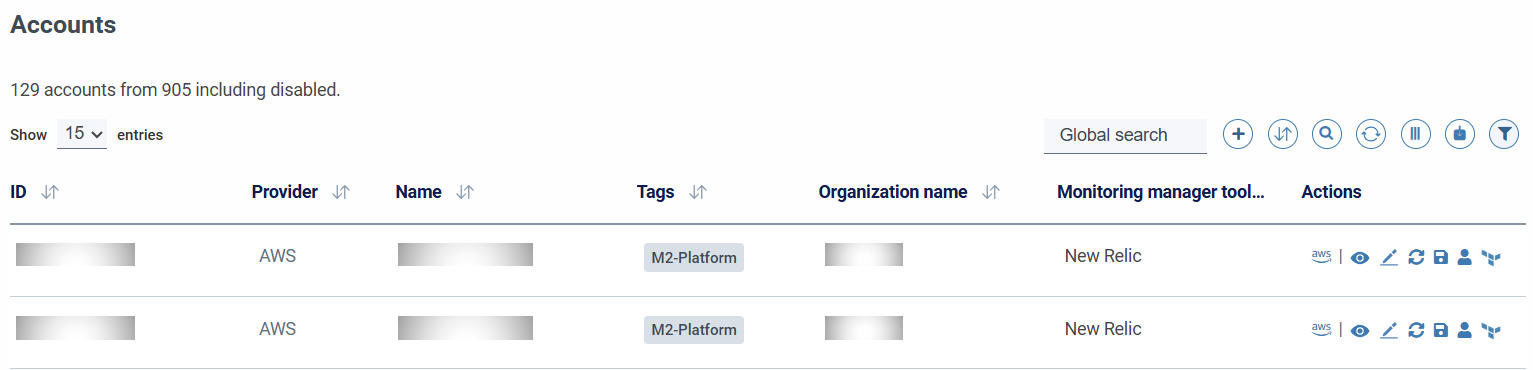View second account using the eye icon

1360,330
